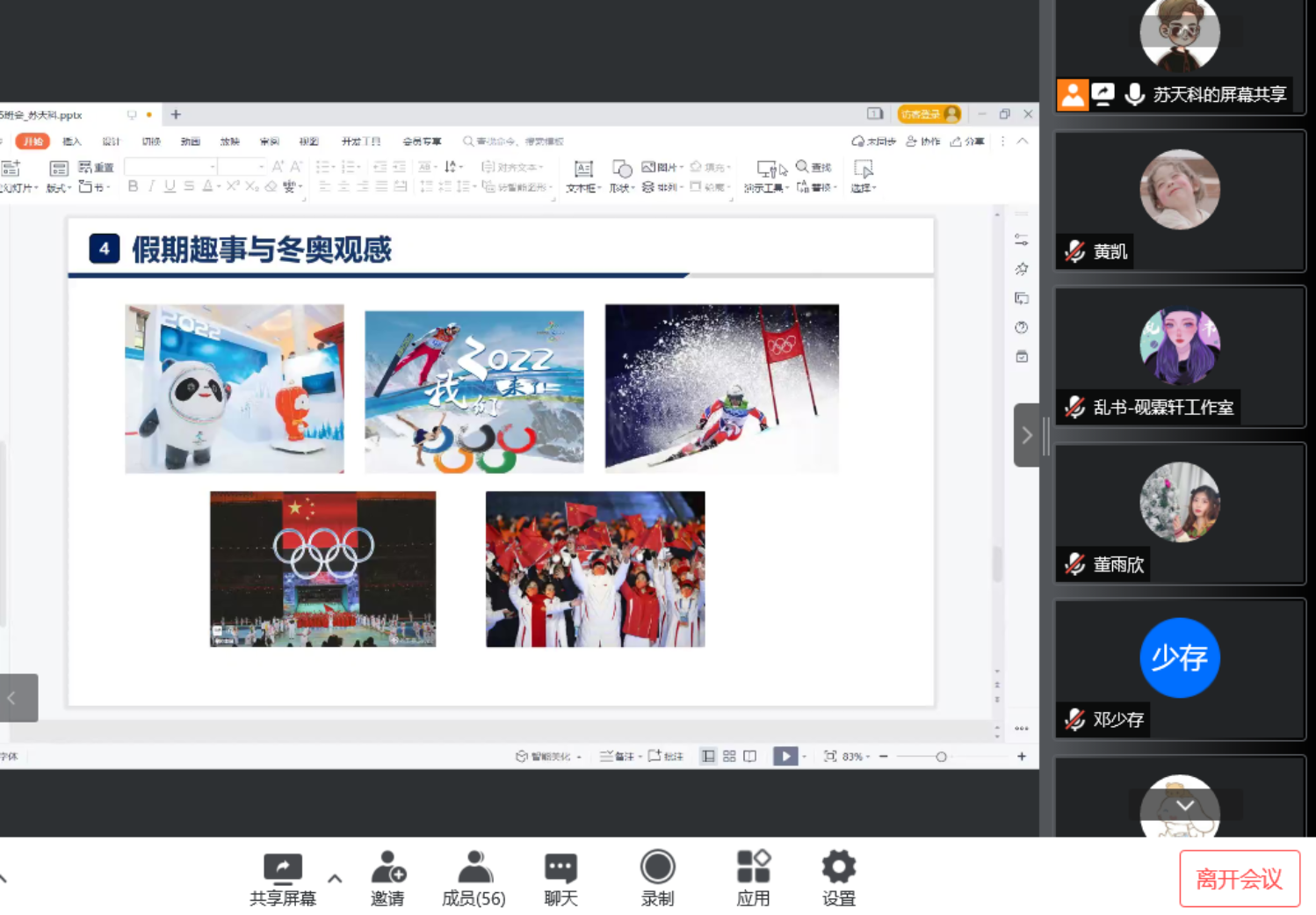Click the Text Box tool in ribbon
1316x915 pixels.
click(582, 176)
